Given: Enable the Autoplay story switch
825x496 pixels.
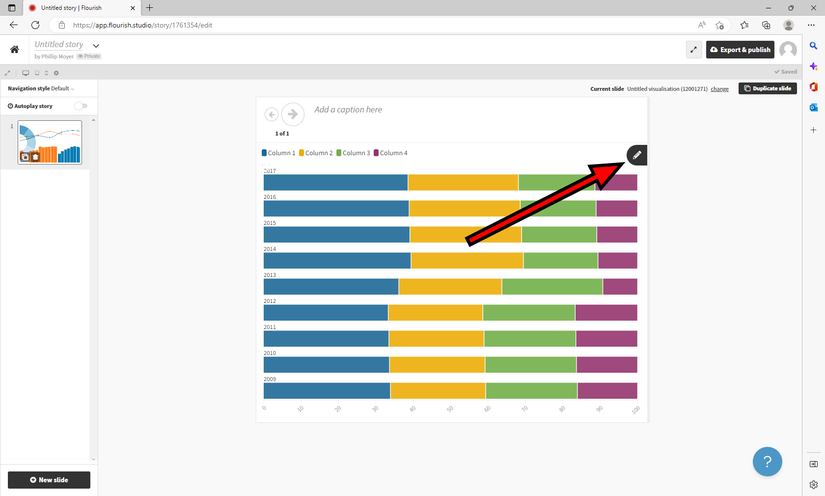Looking at the screenshot, I should tap(81, 106).
